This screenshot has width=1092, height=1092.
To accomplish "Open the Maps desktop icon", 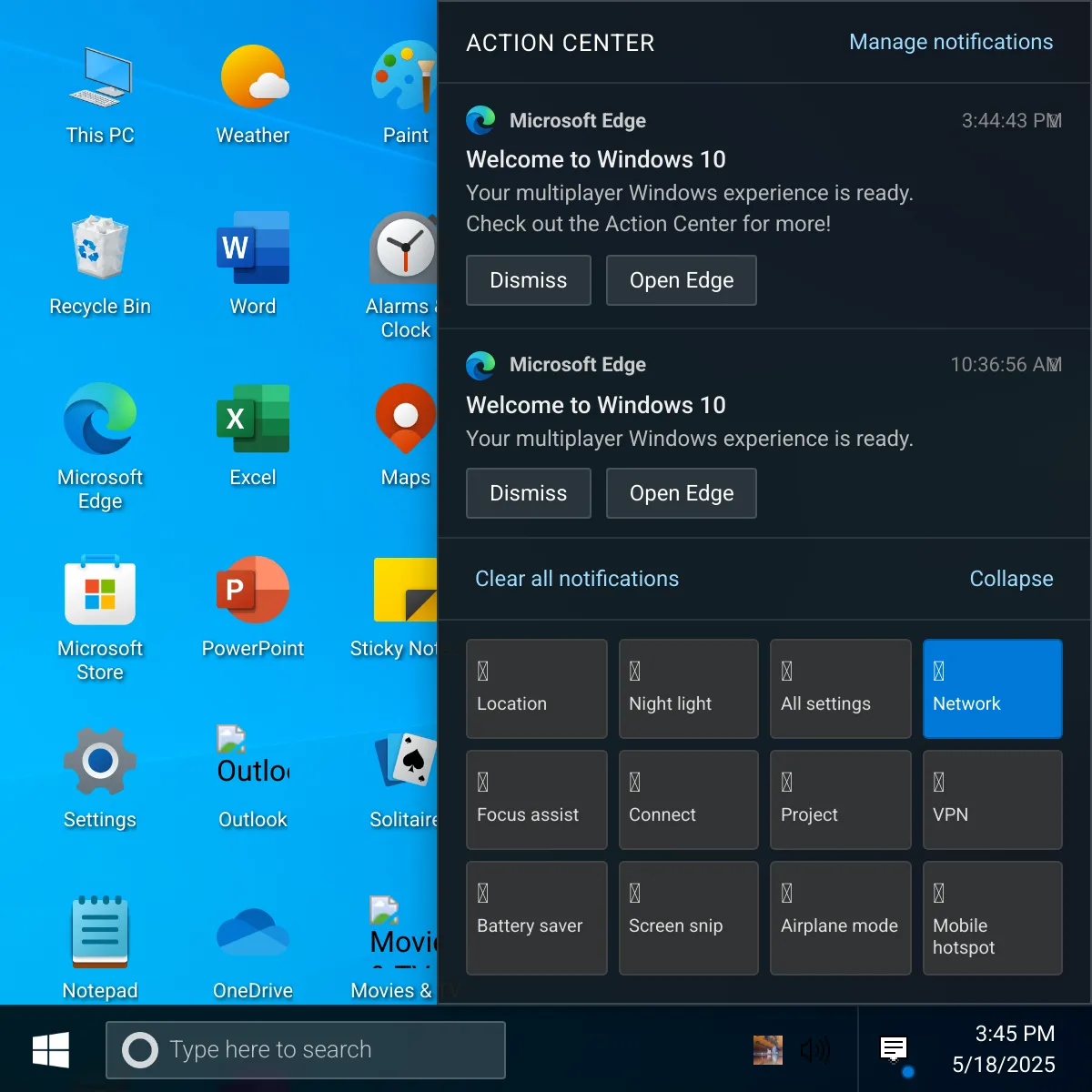I will pyautogui.click(x=406, y=437).
